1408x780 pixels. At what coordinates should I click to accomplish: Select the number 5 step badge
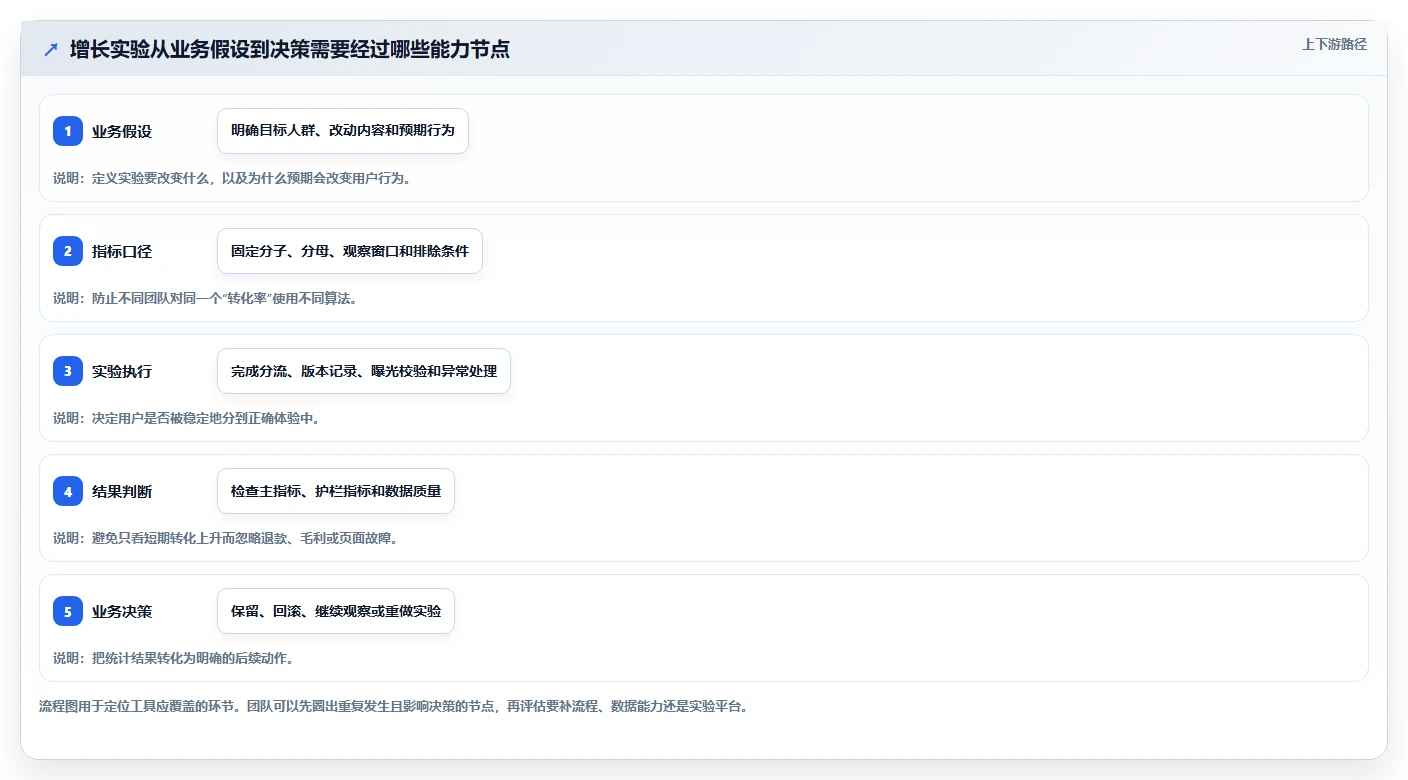click(68, 611)
